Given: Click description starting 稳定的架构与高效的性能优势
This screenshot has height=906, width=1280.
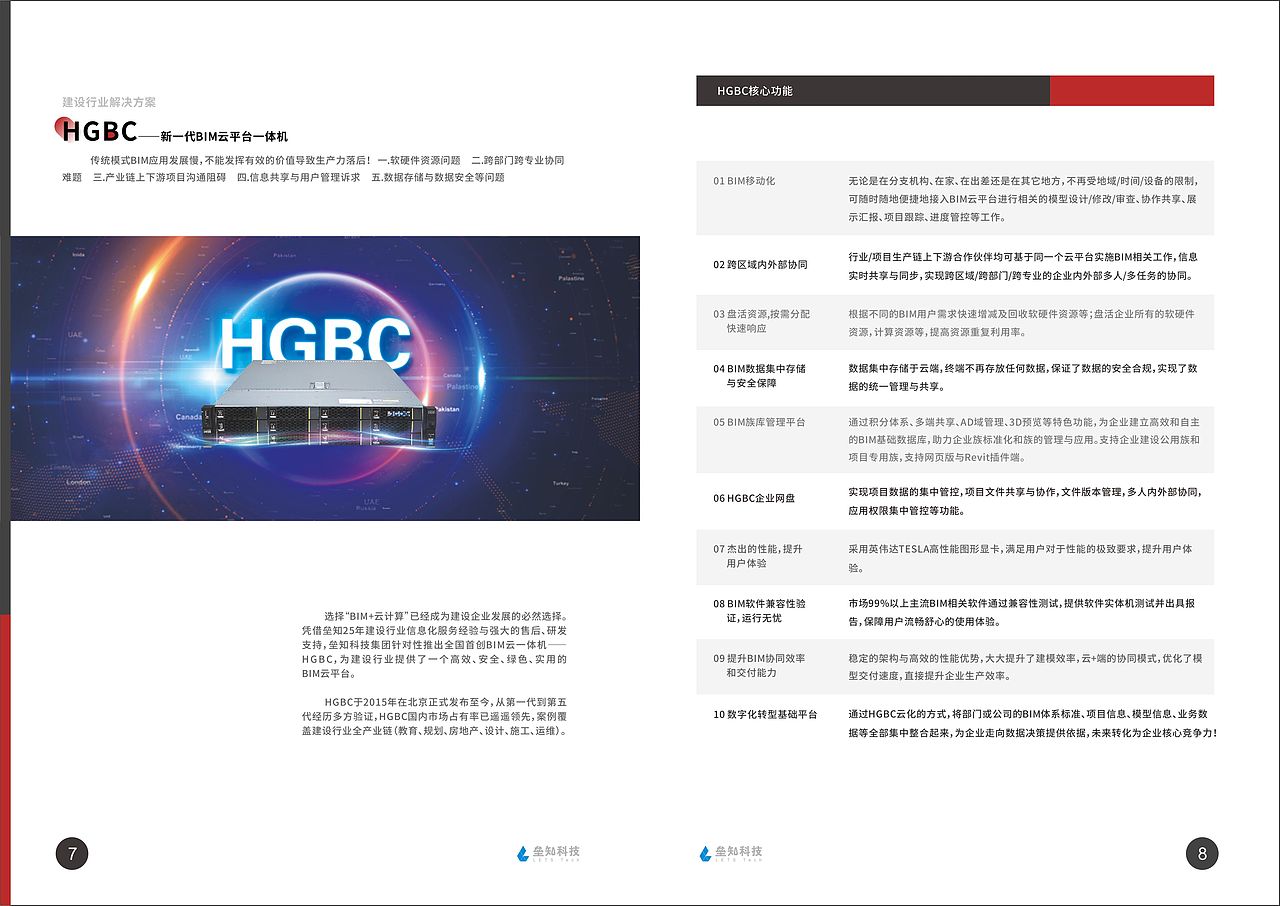Looking at the screenshot, I should 1025,667.
